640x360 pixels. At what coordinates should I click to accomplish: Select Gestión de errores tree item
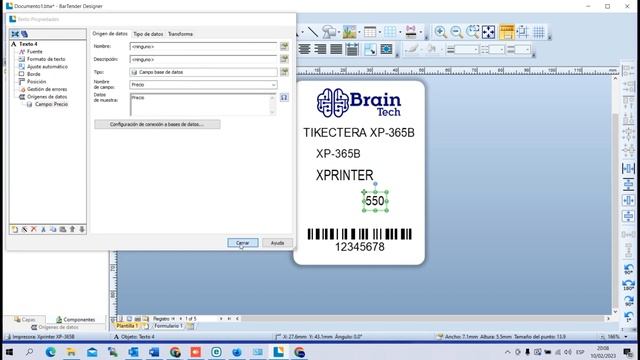47,89
